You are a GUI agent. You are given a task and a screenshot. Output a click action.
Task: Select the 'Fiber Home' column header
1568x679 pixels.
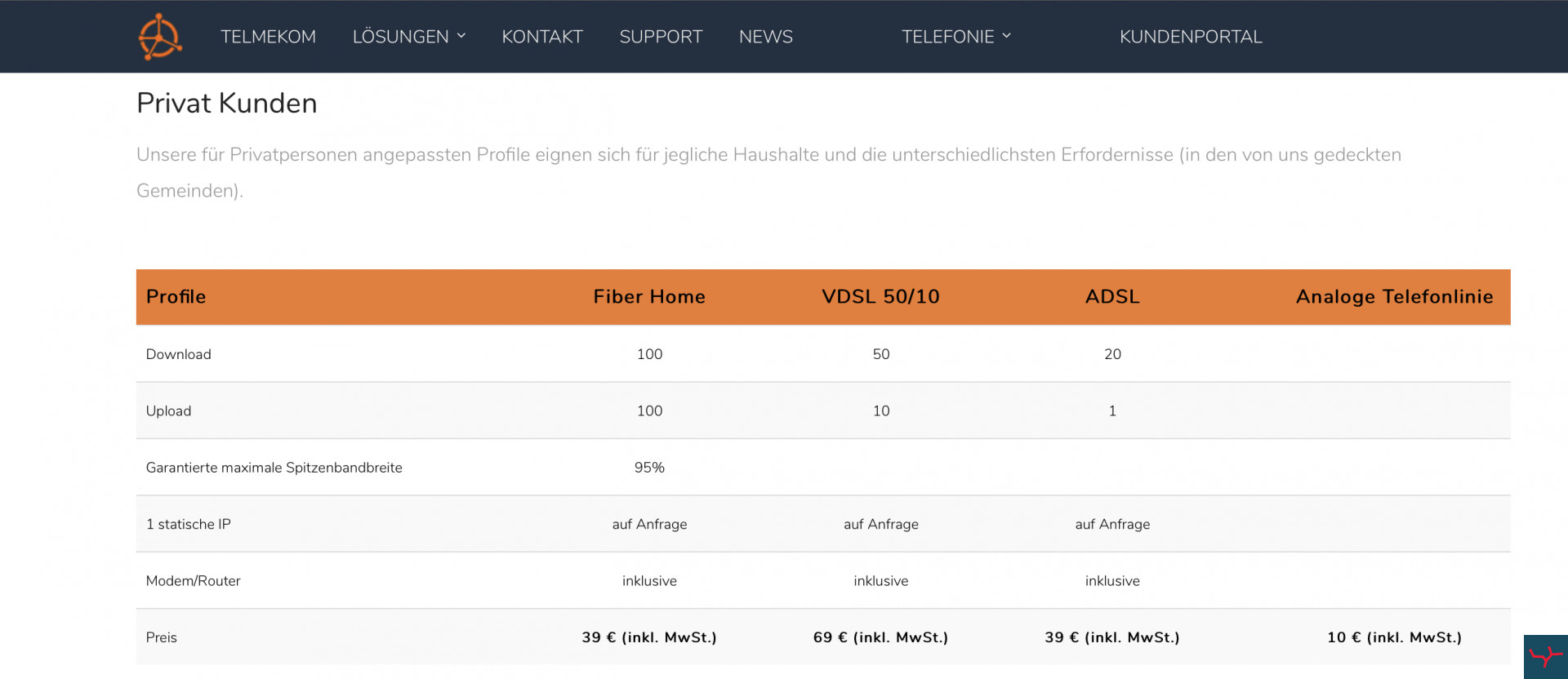[x=649, y=296]
